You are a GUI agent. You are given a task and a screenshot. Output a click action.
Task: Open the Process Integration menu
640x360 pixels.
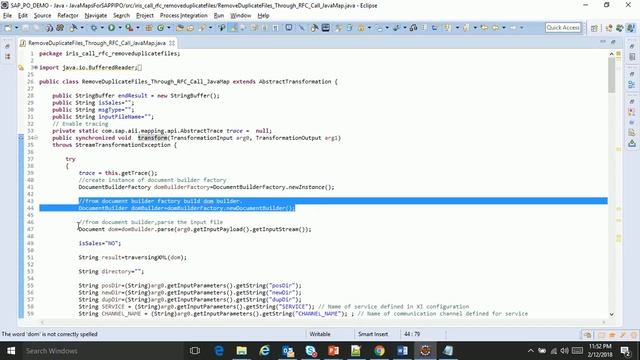tap(184, 16)
